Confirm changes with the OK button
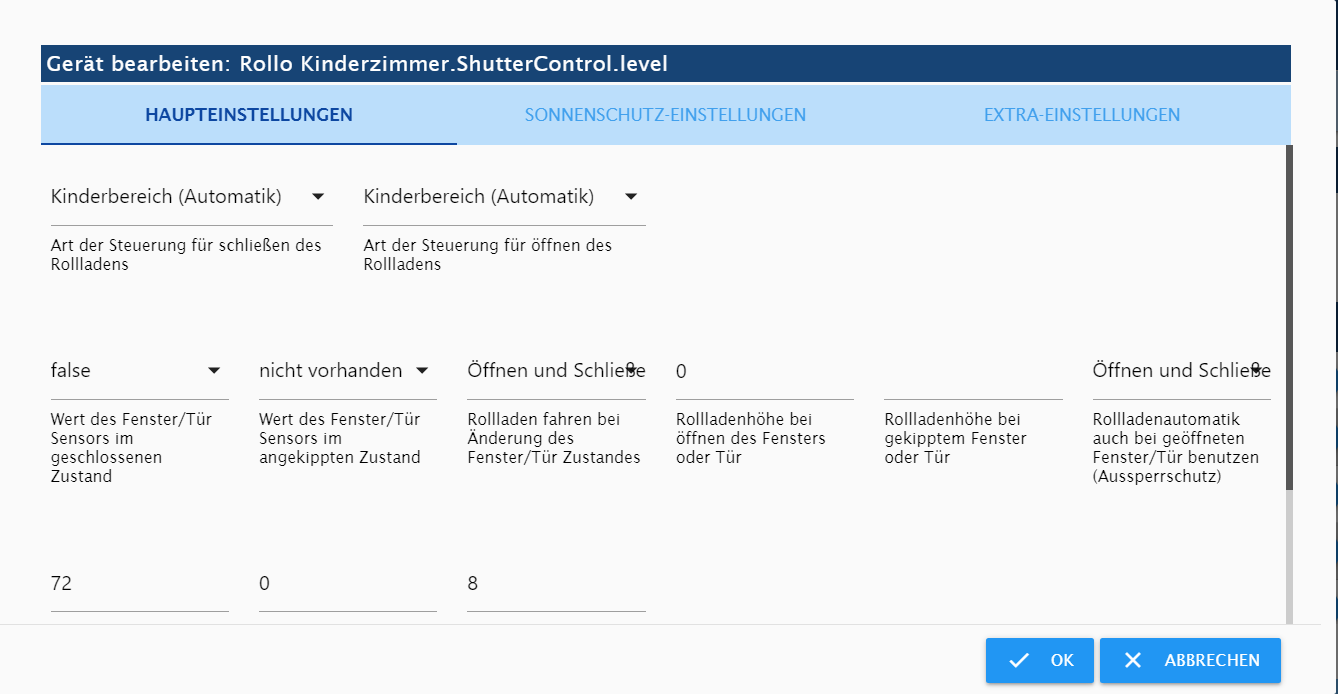This screenshot has width=1338, height=694. [1040, 660]
